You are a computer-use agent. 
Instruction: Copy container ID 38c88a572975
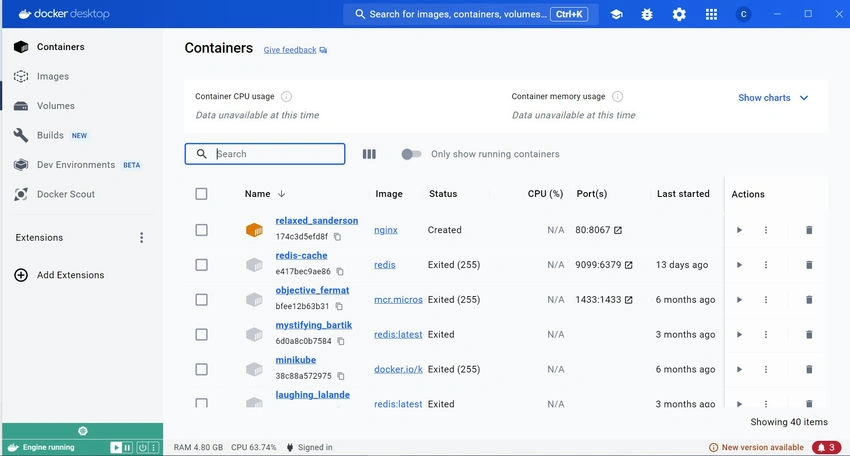[x=341, y=376]
